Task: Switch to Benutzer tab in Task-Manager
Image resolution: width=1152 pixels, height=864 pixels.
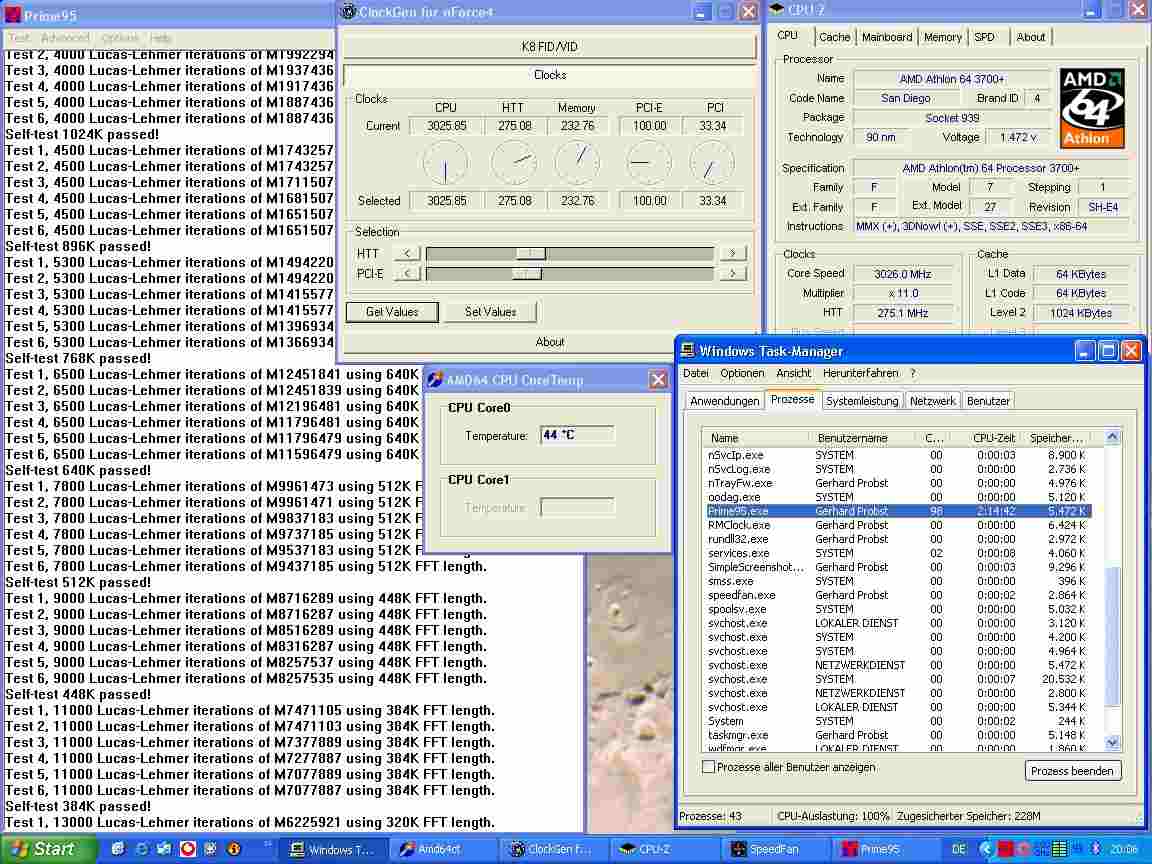Action: 988,401
